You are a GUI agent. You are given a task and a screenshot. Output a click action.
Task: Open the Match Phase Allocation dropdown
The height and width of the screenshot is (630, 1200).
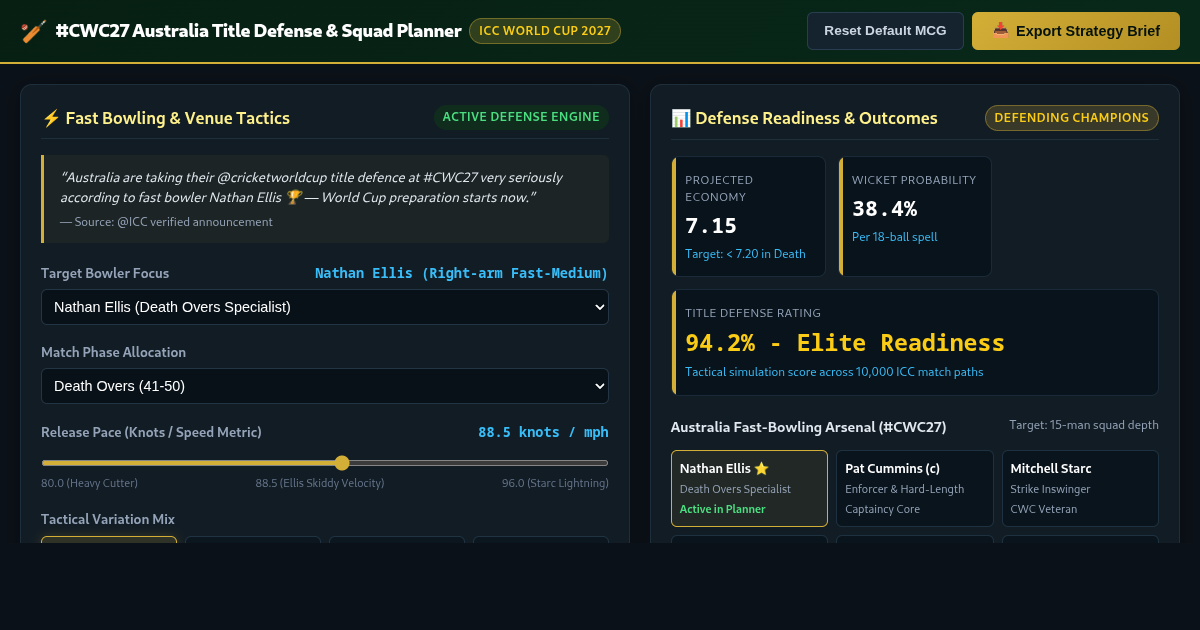(x=325, y=386)
